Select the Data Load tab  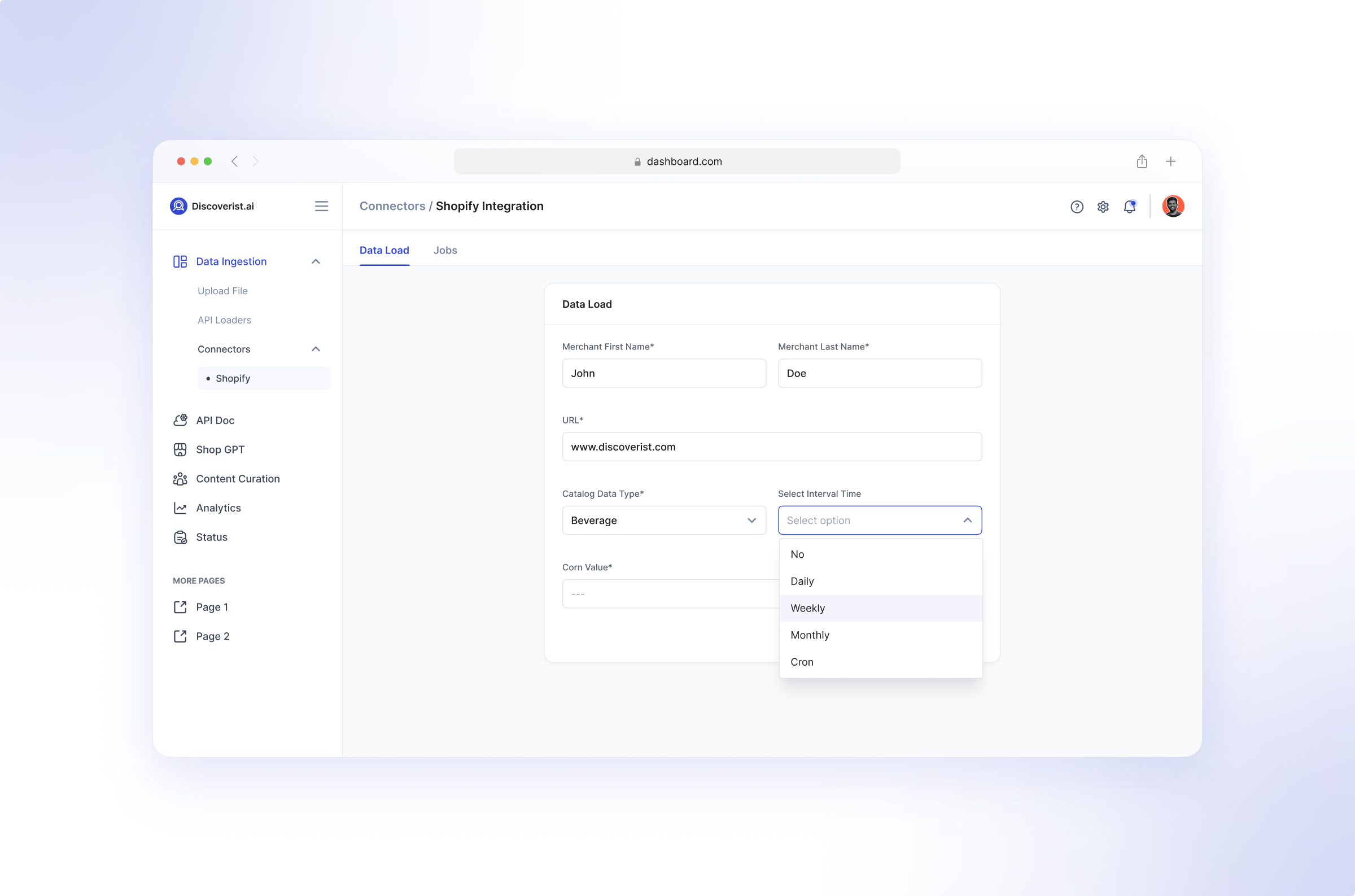tap(384, 250)
